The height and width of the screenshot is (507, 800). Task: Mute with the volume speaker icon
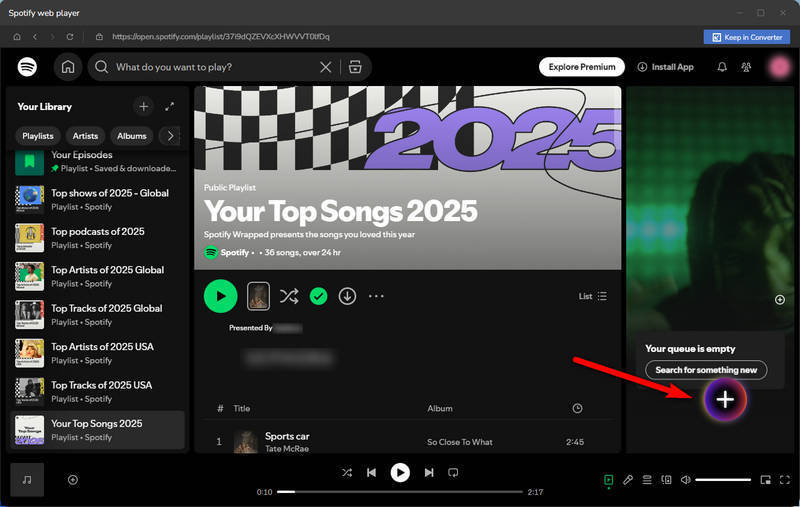(686, 480)
